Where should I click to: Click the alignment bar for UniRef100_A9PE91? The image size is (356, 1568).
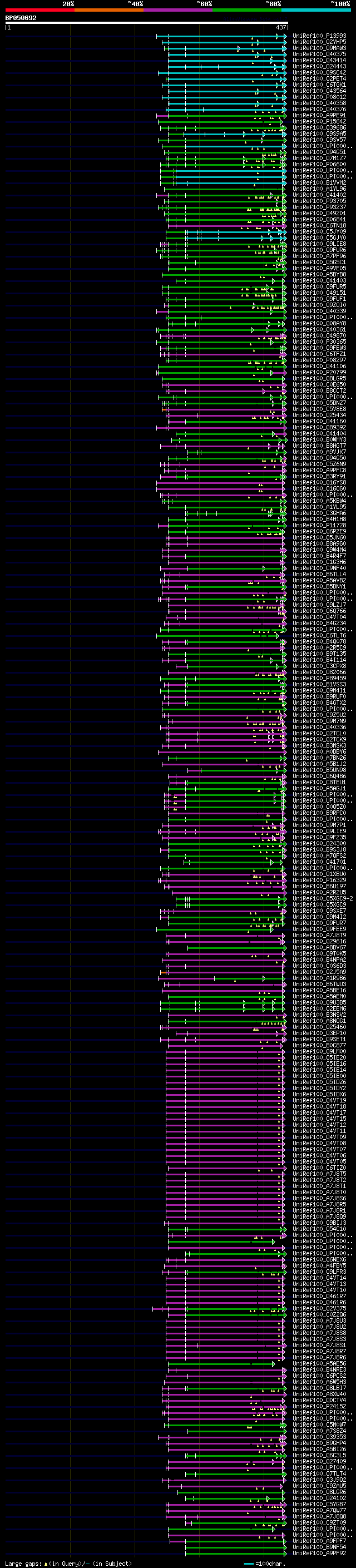(x=221, y=116)
